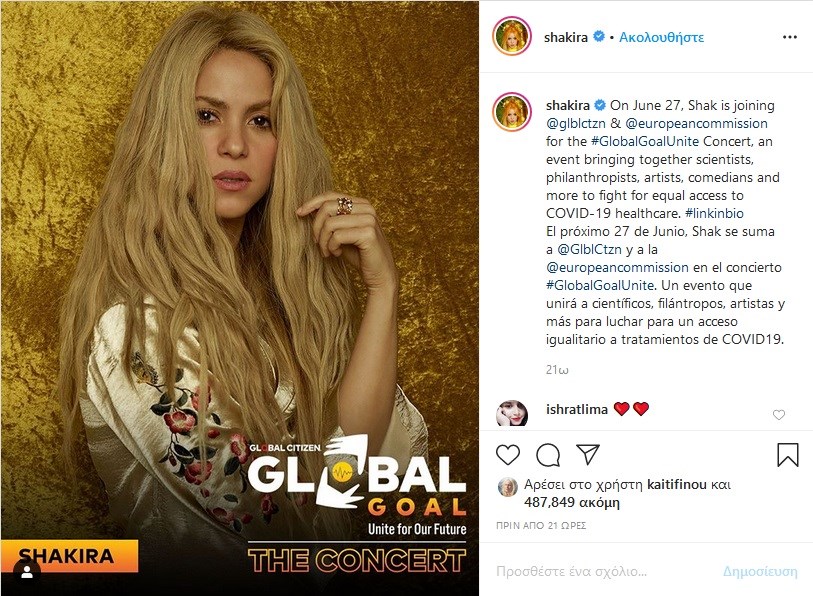
Task: Follow the #linkinbio hashtag link
Action: click(714, 213)
